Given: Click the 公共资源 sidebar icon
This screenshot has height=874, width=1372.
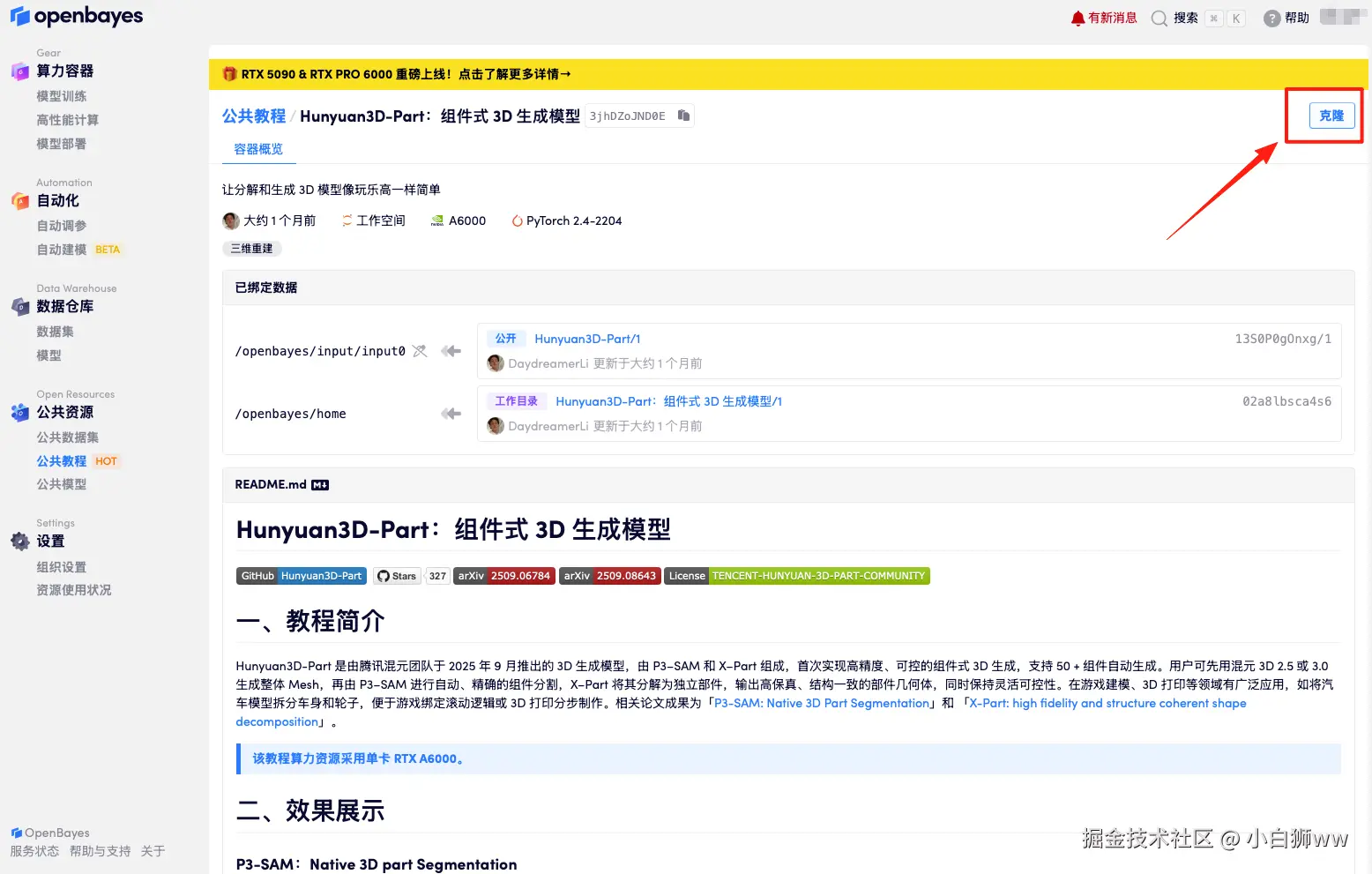Looking at the screenshot, I should [x=19, y=412].
